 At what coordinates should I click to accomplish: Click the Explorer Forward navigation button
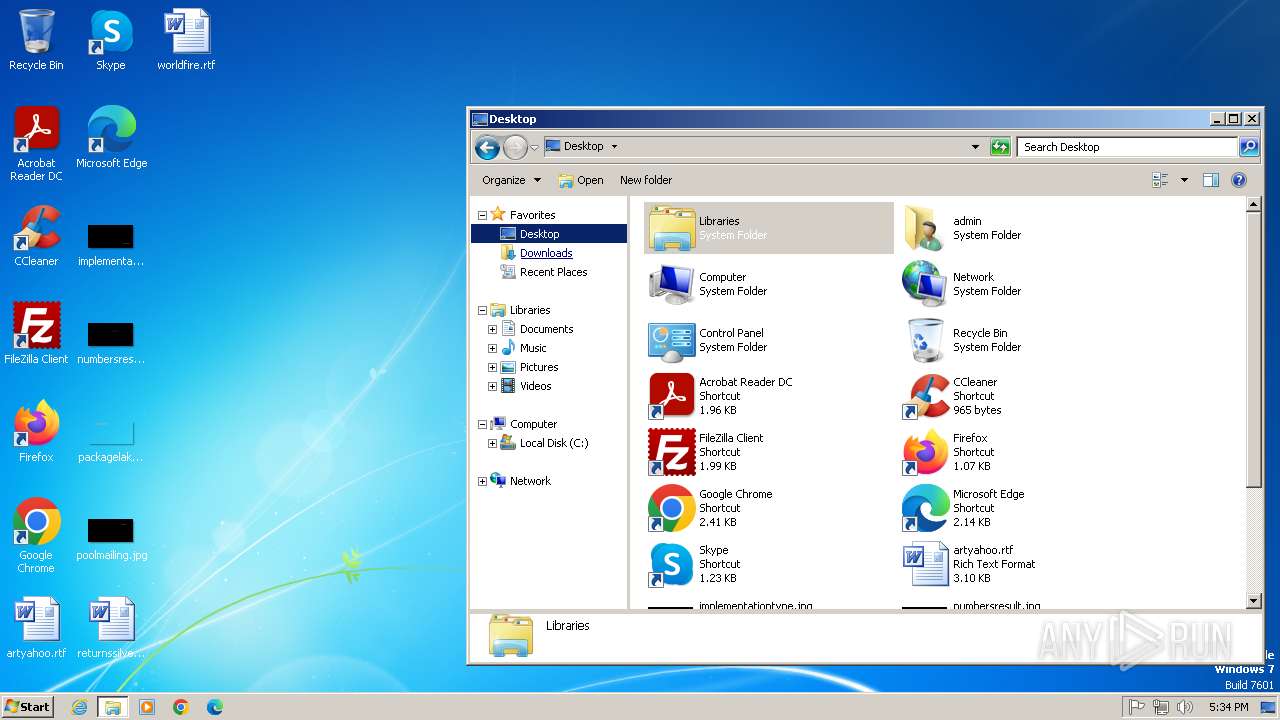pyautogui.click(x=515, y=148)
